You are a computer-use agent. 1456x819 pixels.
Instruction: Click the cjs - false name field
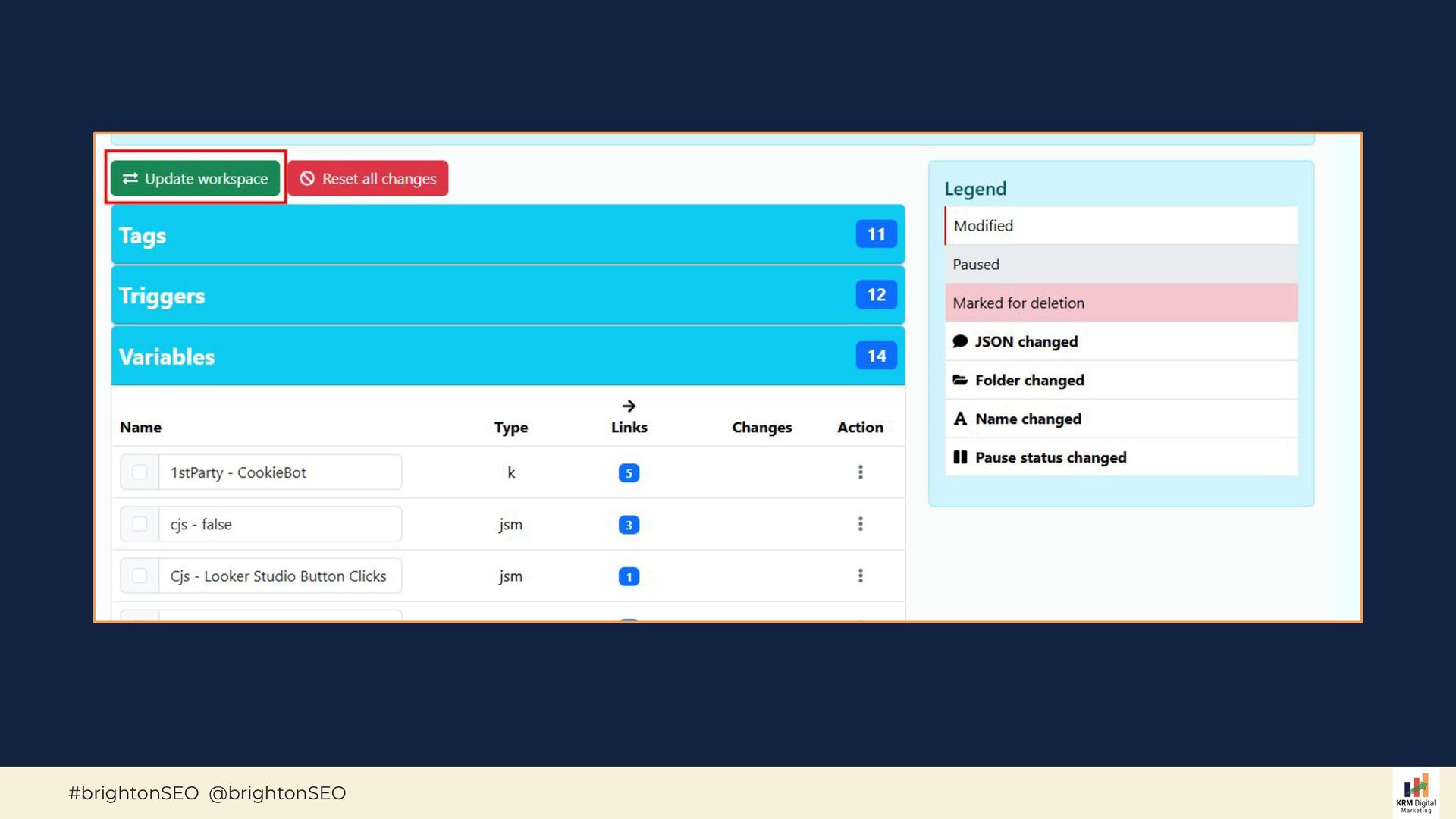pyautogui.click(x=280, y=524)
